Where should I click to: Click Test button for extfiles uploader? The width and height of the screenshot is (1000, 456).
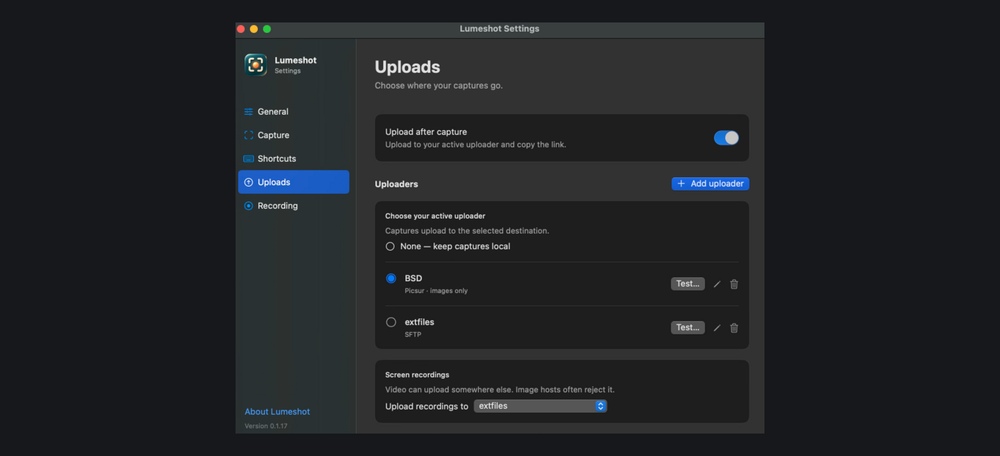point(688,327)
